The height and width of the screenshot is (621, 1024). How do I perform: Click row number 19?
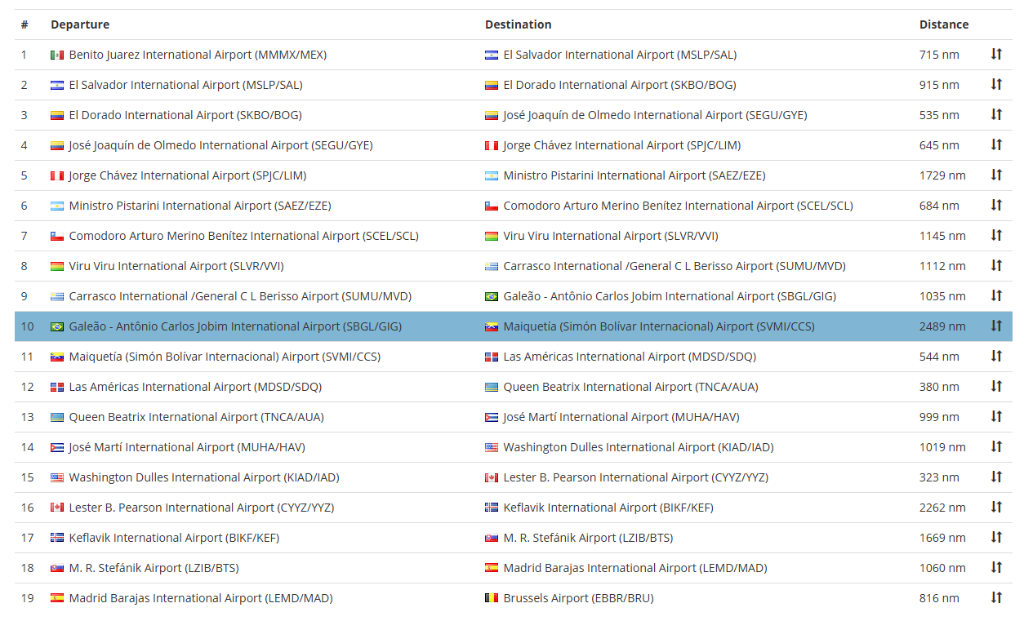[x=27, y=598]
